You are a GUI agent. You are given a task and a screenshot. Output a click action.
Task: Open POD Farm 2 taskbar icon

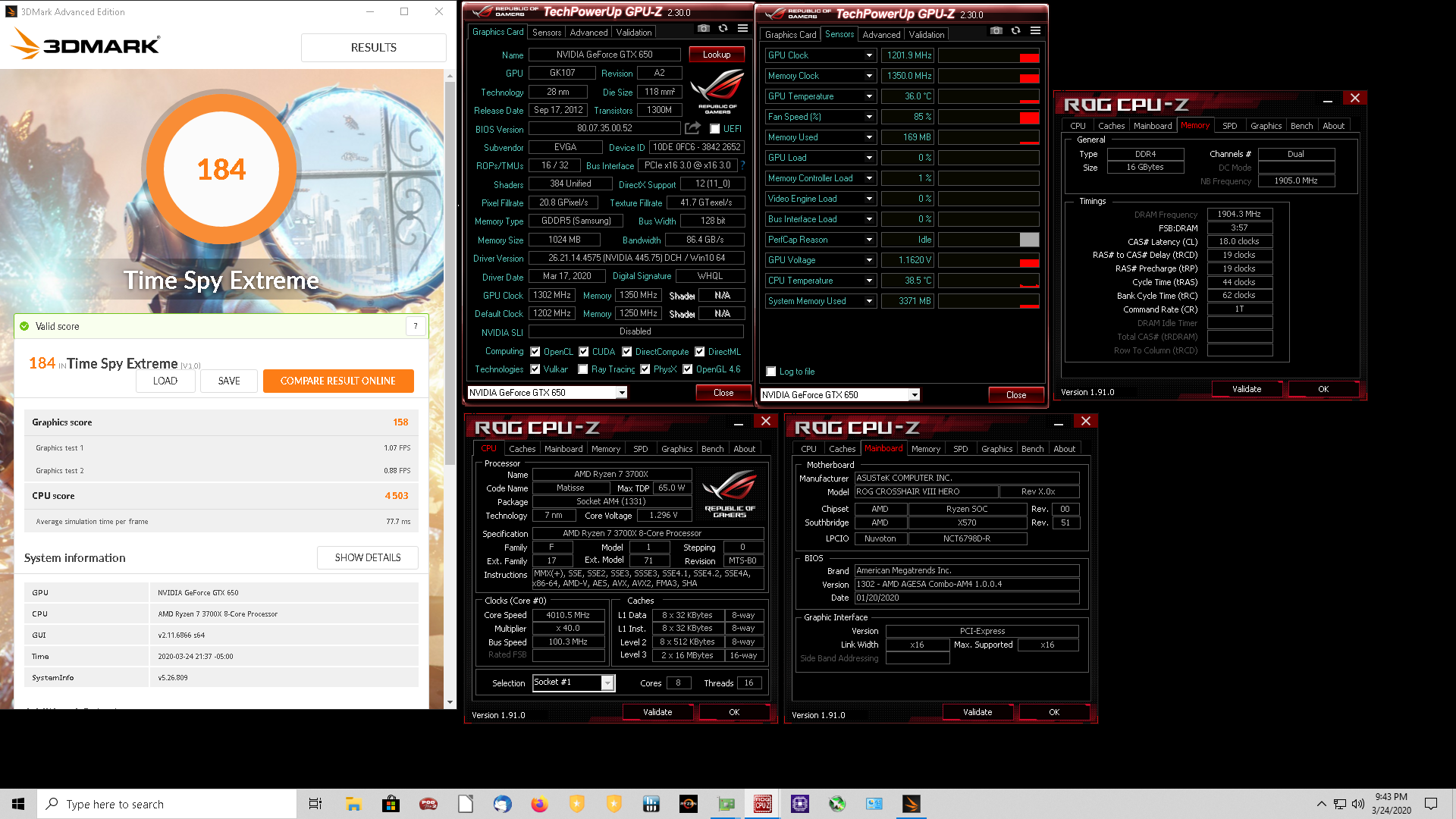coord(428,804)
